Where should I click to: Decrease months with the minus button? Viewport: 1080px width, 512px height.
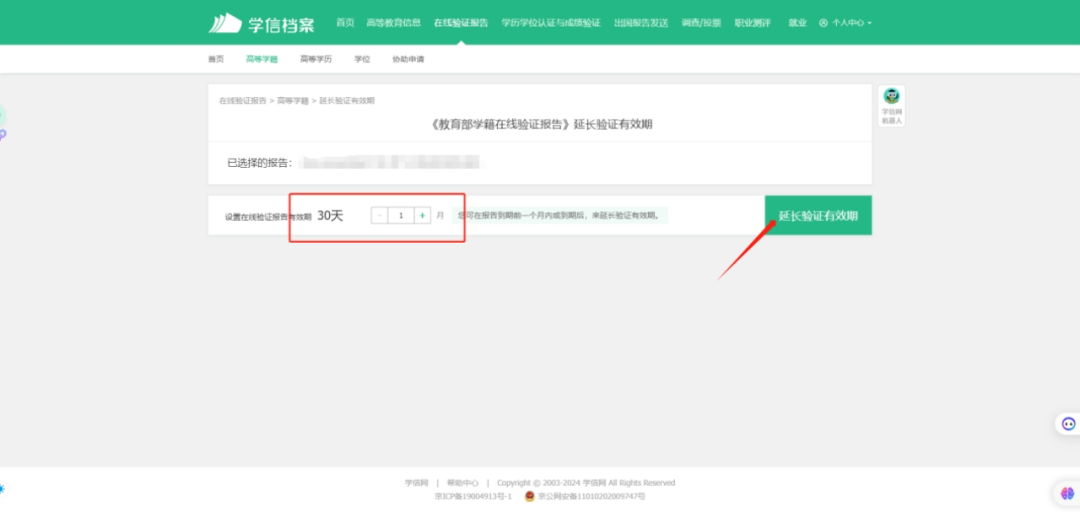click(x=379, y=216)
